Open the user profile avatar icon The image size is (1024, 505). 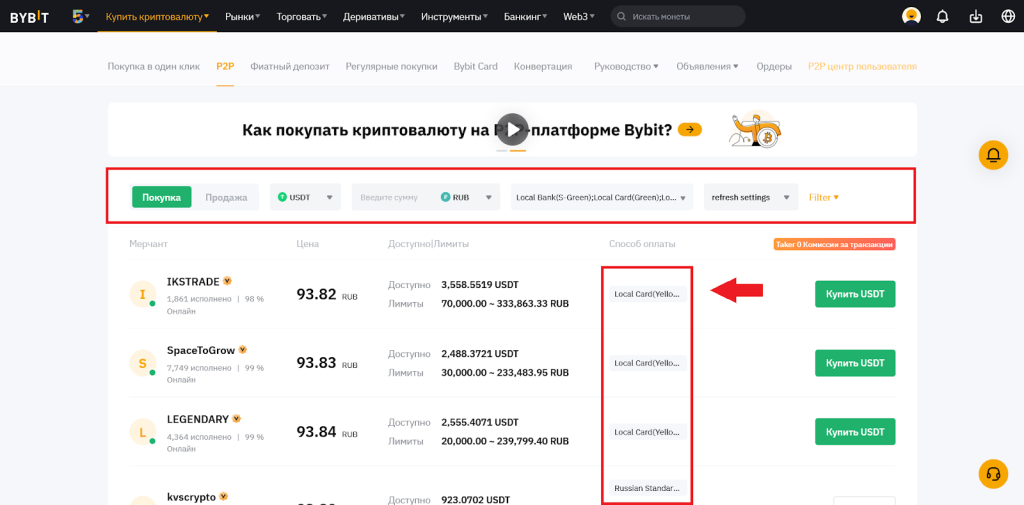(x=911, y=16)
